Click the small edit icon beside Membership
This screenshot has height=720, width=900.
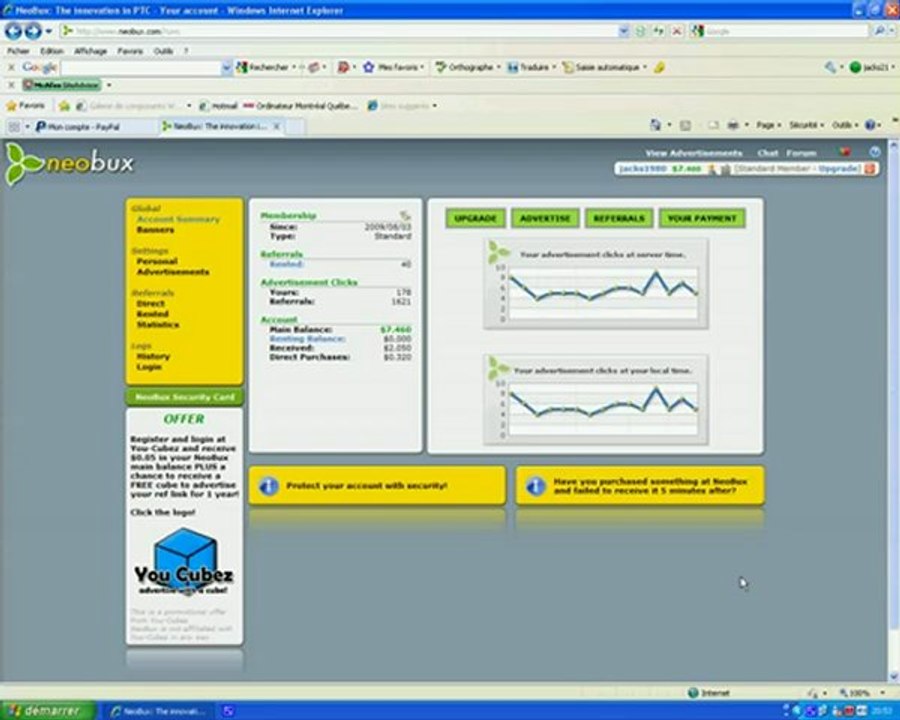coord(405,216)
